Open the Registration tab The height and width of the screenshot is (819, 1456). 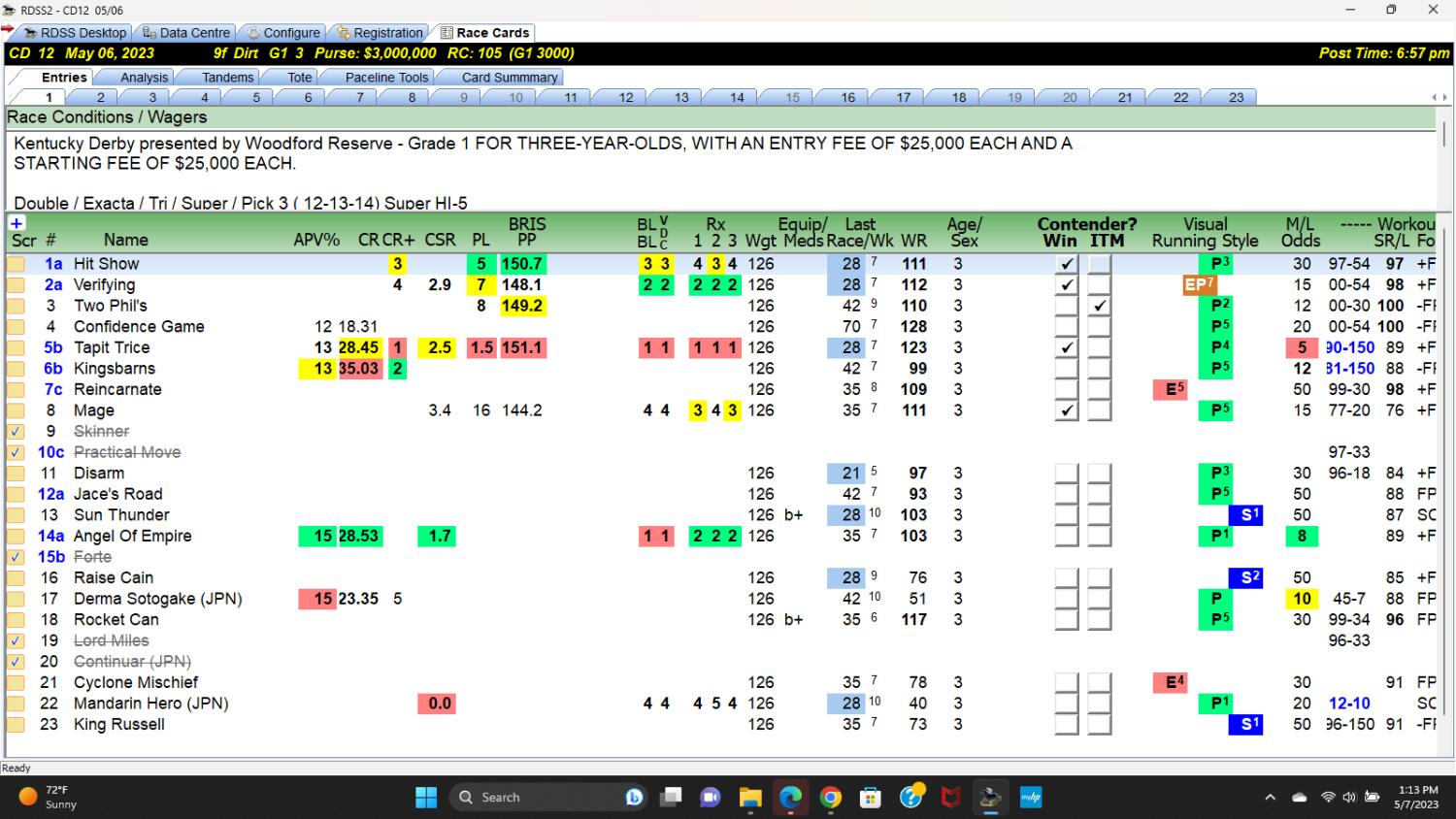380,32
